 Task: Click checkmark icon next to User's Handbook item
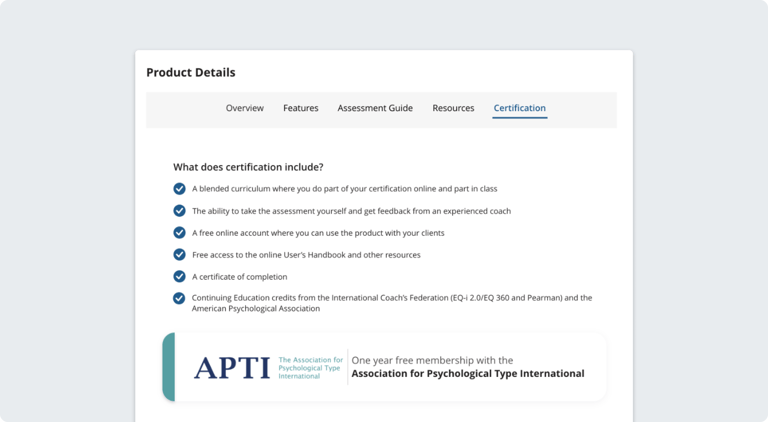click(x=179, y=255)
